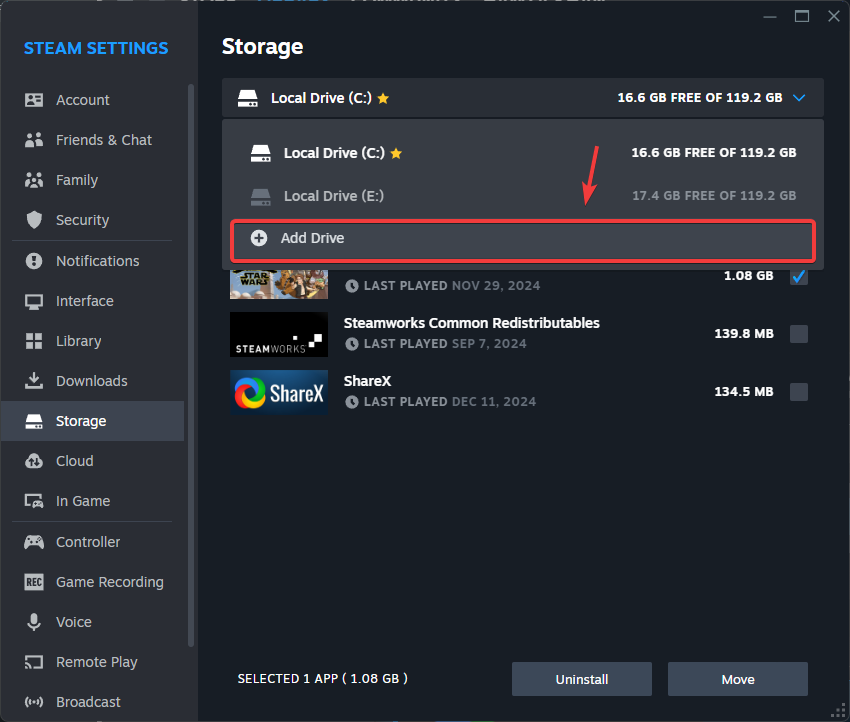This screenshot has width=850, height=722.
Task: Uncheck the Star Wars game checkbox
Action: [x=798, y=276]
